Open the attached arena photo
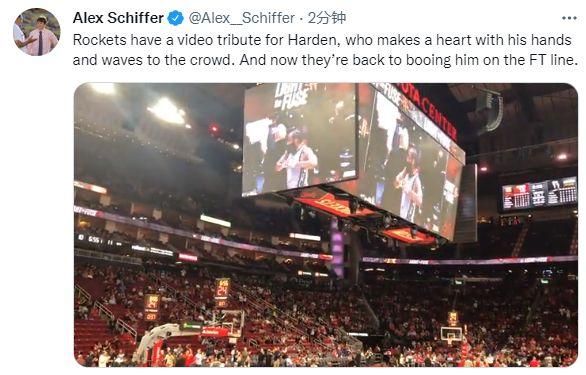Image resolution: width=586 pixels, height=375 pixels. (326, 225)
